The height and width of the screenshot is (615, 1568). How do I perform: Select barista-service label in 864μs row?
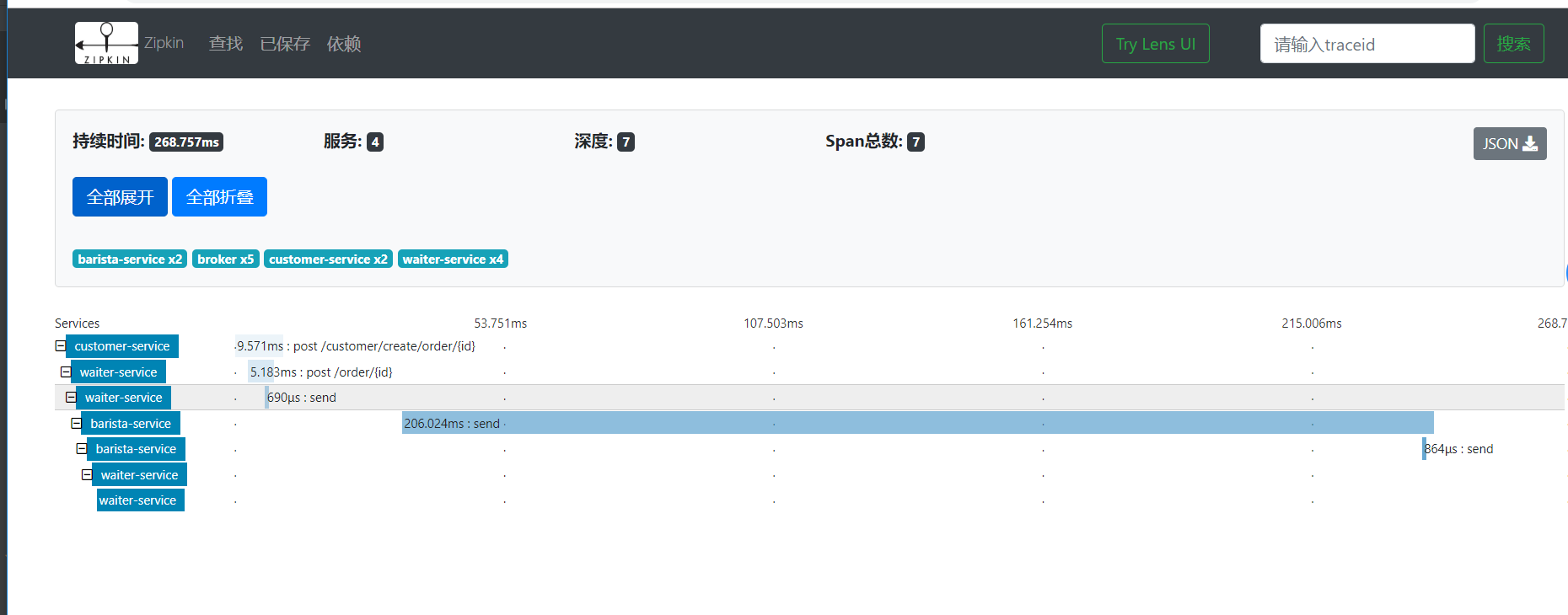point(136,449)
